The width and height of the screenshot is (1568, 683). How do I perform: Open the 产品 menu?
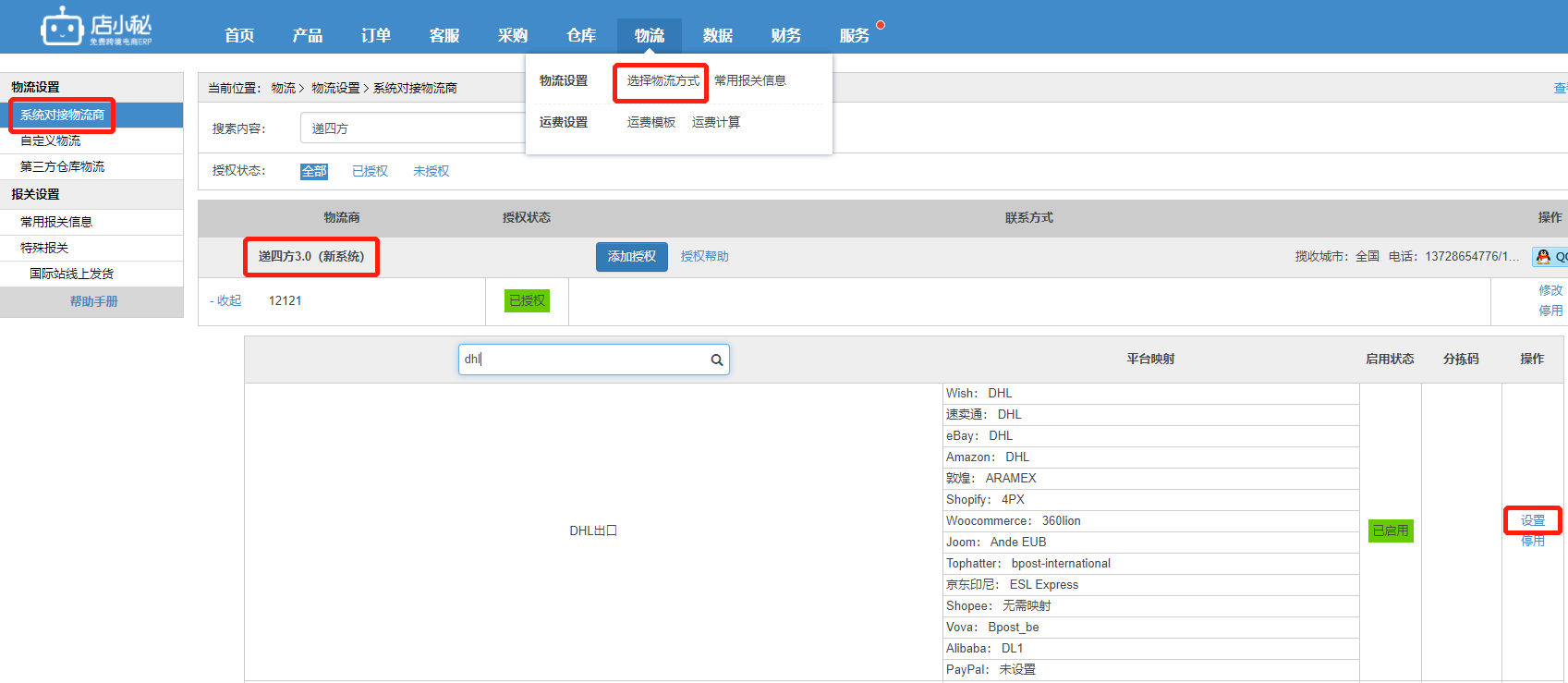308,35
